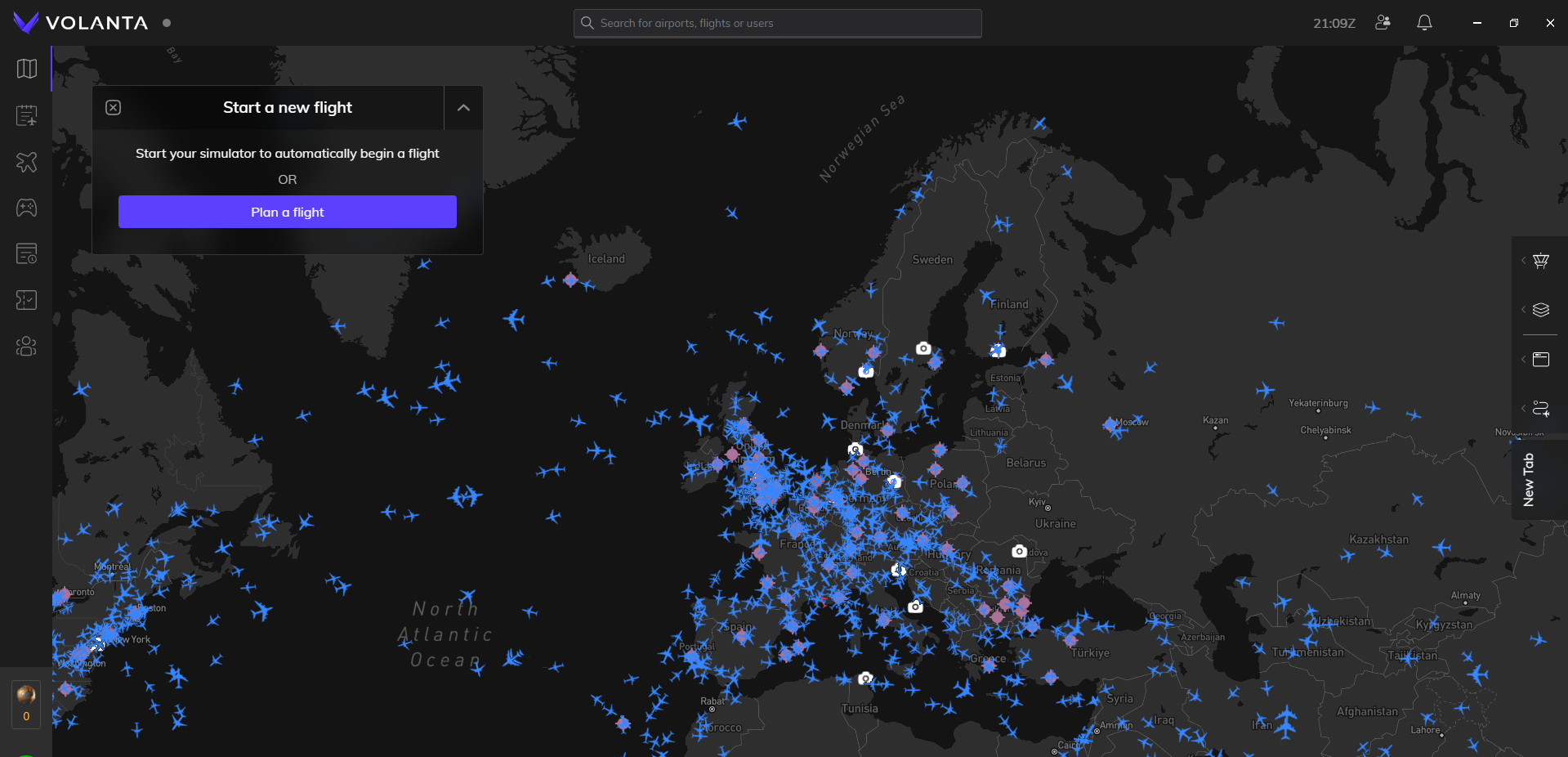The width and height of the screenshot is (1568, 757).
Task: Open the flight planning schedule icon
Action: pos(27,115)
